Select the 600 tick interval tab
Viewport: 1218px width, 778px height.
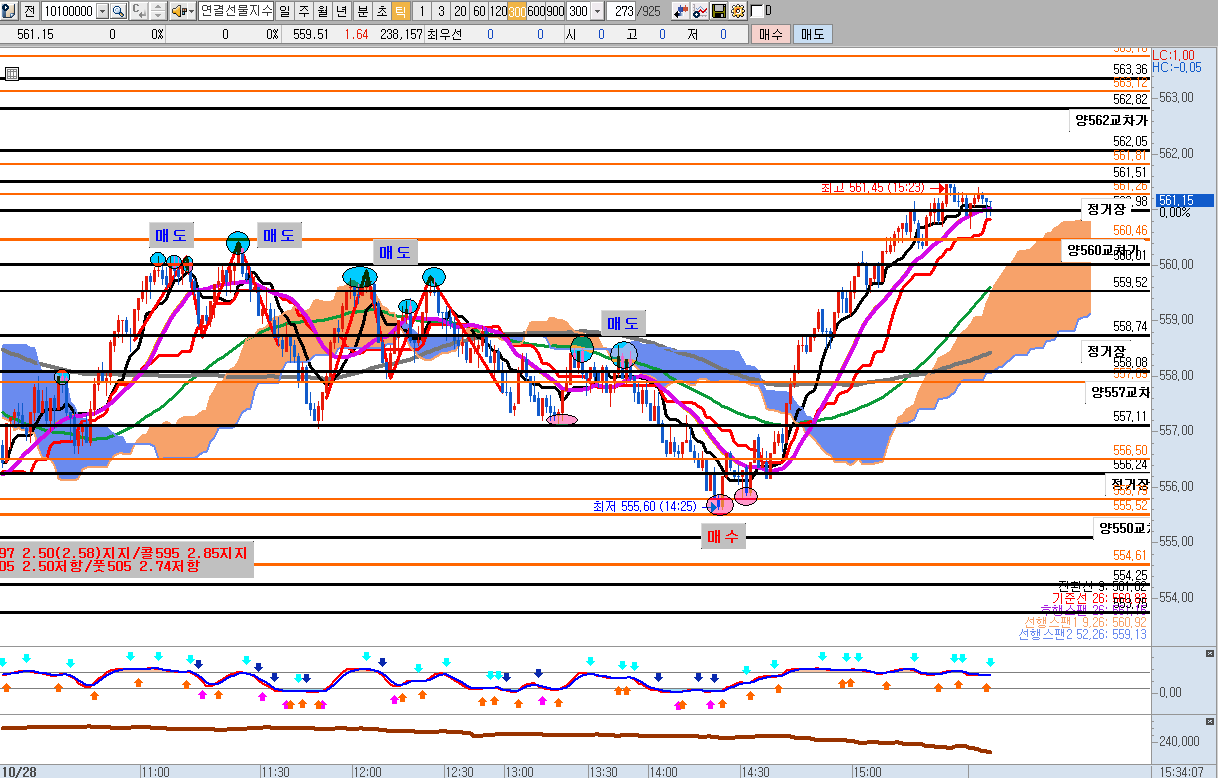coord(536,11)
